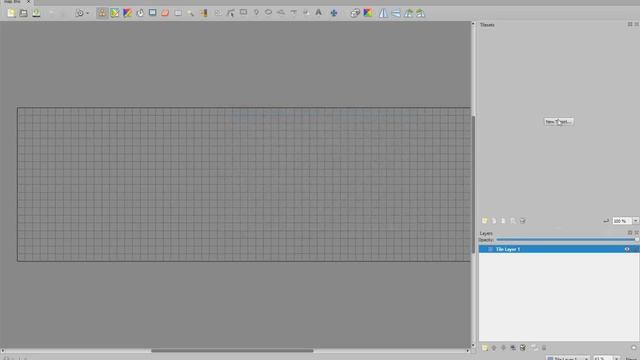Viewport: 640px width, 360px height.
Task: Select the Edit Polygons tool
Action: click(231, 13)
